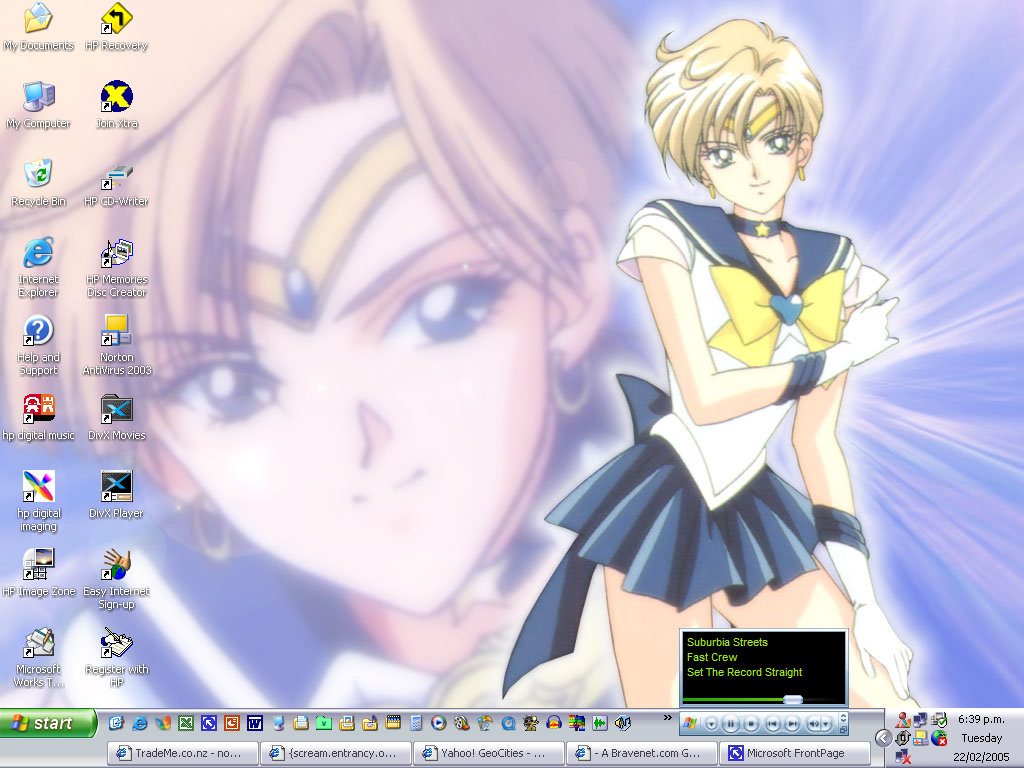Select the Help and Support shortcut
1024x768 pixels.
click(x=38, y=345)
